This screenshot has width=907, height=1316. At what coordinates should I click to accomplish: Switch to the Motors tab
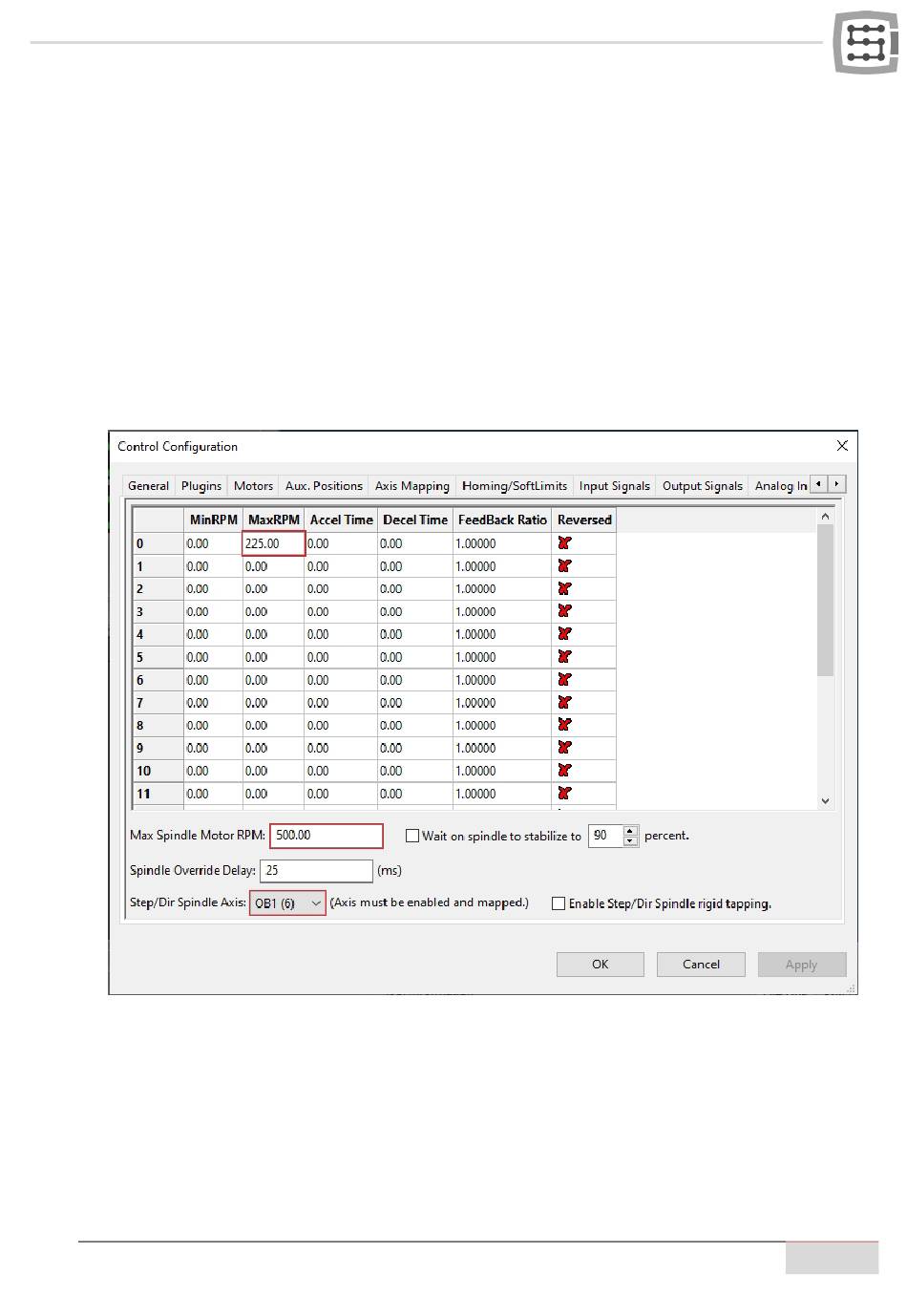(x=253, y=486)
